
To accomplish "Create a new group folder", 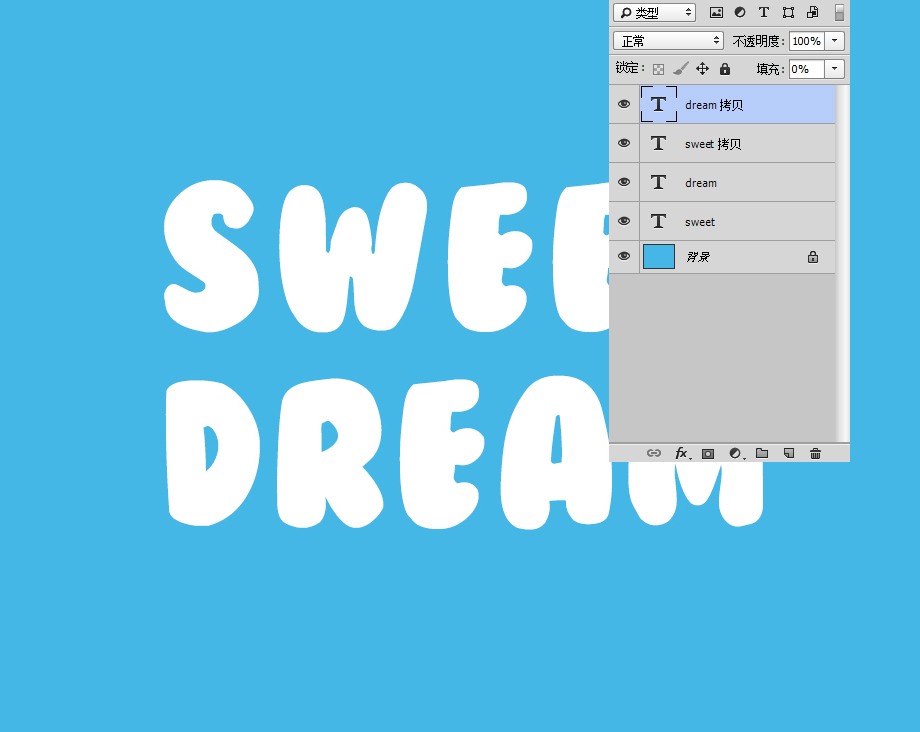I will [x=762, y=453].
